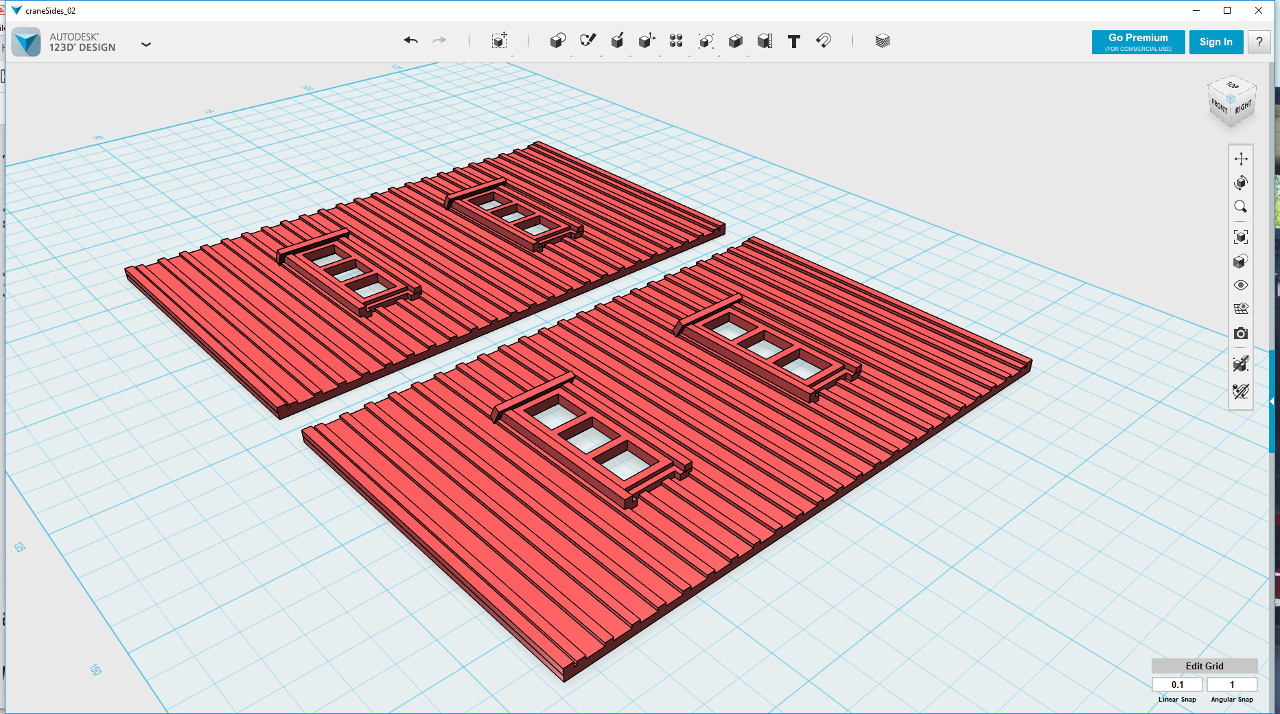Viewport: 1280px width, 714px height.
Task: Open the Grouping tool
Action: pos(706,41)
